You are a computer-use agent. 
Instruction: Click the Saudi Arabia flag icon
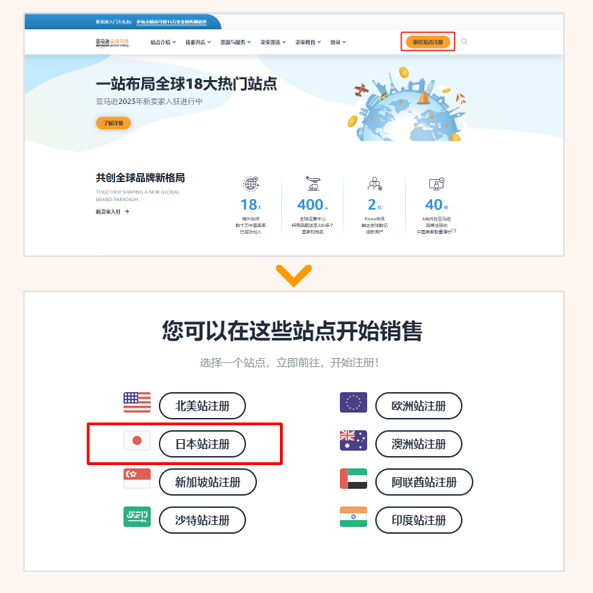click(x=137, y=517)
